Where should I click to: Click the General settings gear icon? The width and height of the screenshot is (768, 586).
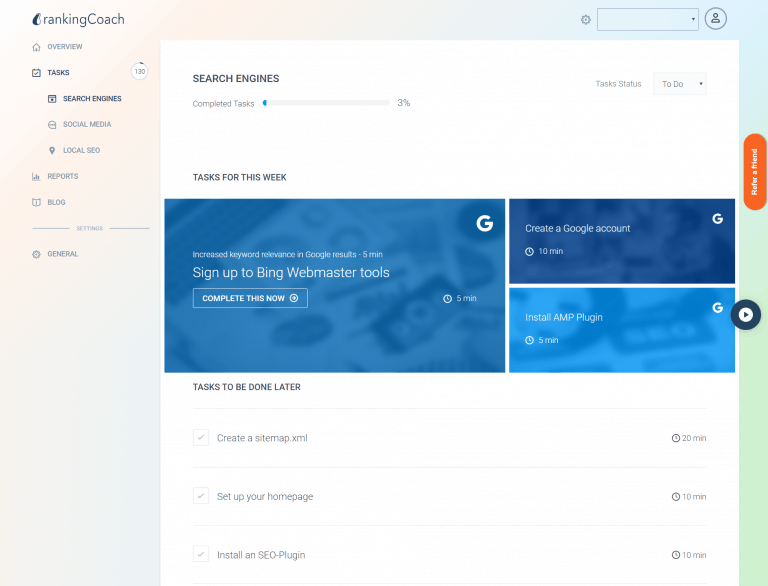[36, 254]
